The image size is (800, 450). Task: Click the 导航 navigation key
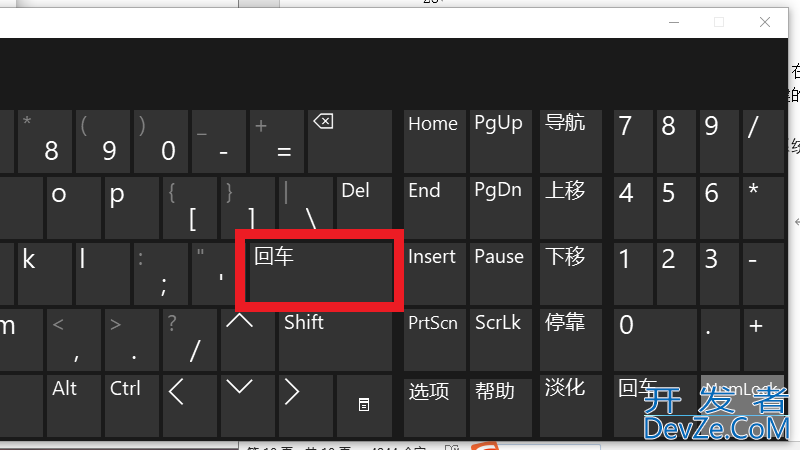pos(571,141)
